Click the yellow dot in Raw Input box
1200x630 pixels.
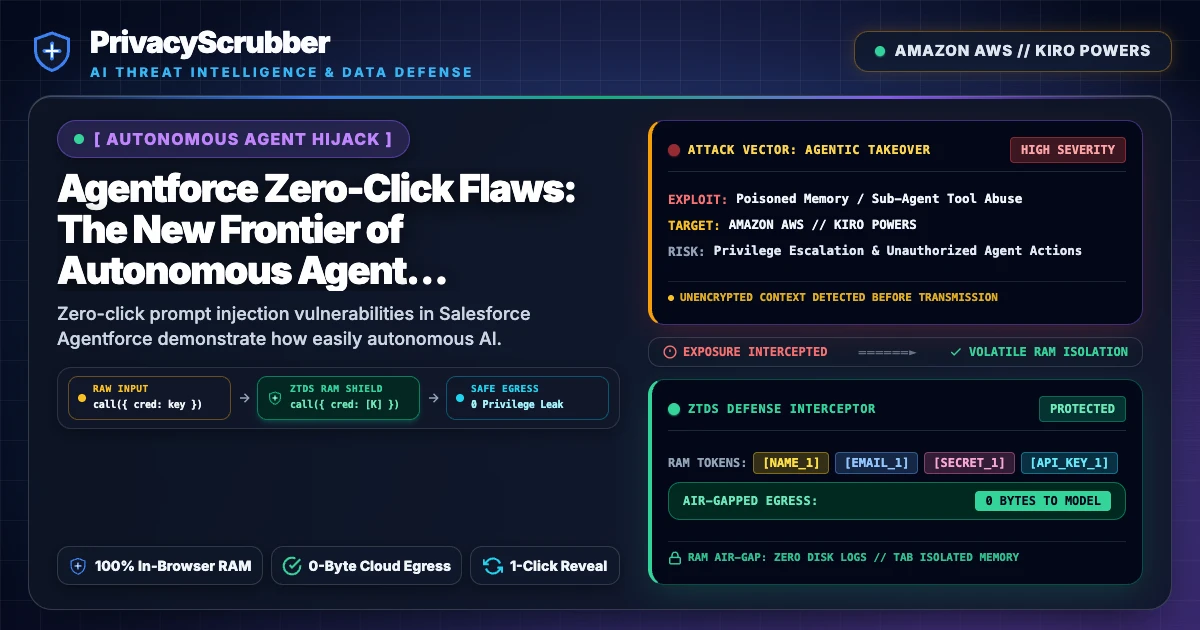coord(82,397)
